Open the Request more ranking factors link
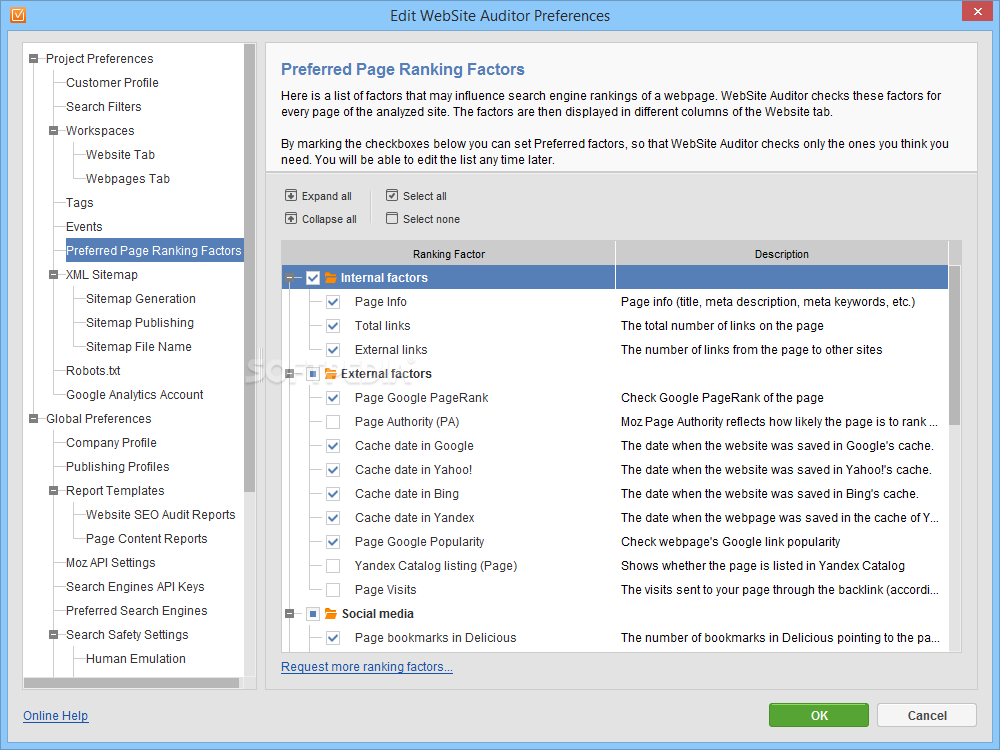This screenshot has height=750, width=1000. [366, 667]
